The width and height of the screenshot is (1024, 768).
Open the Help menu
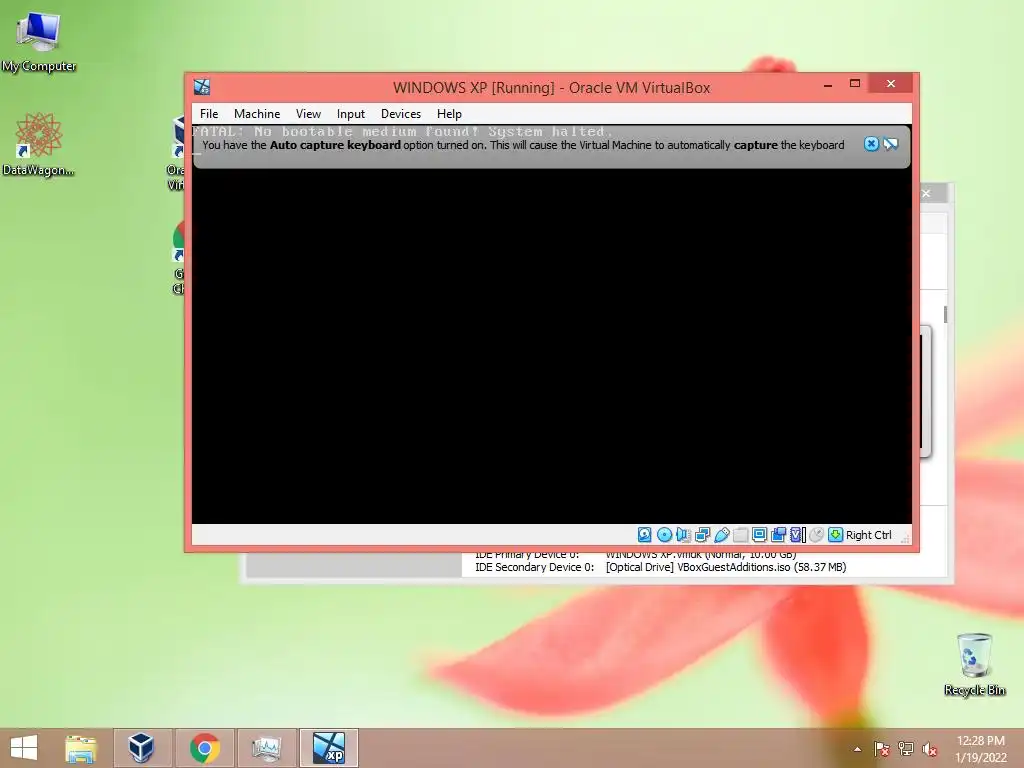[x=449, y=114]
